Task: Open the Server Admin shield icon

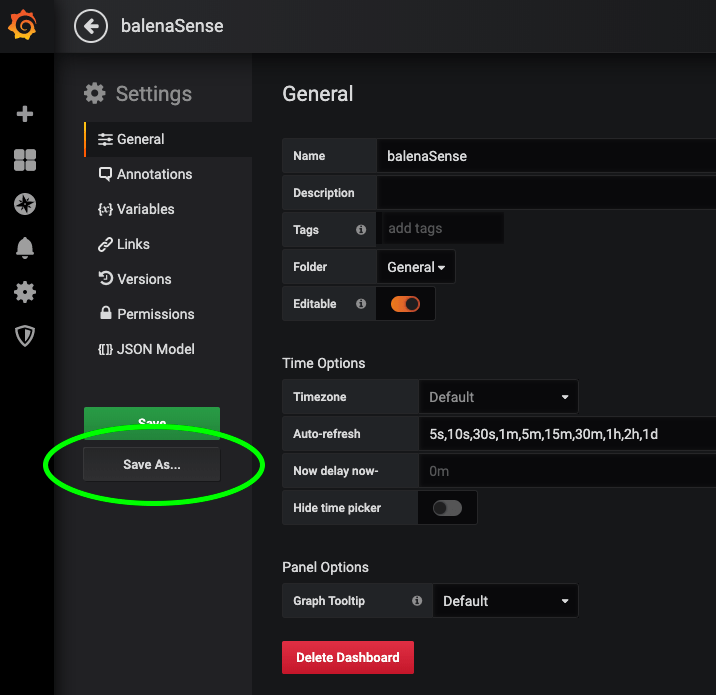Action: point(25,336)
